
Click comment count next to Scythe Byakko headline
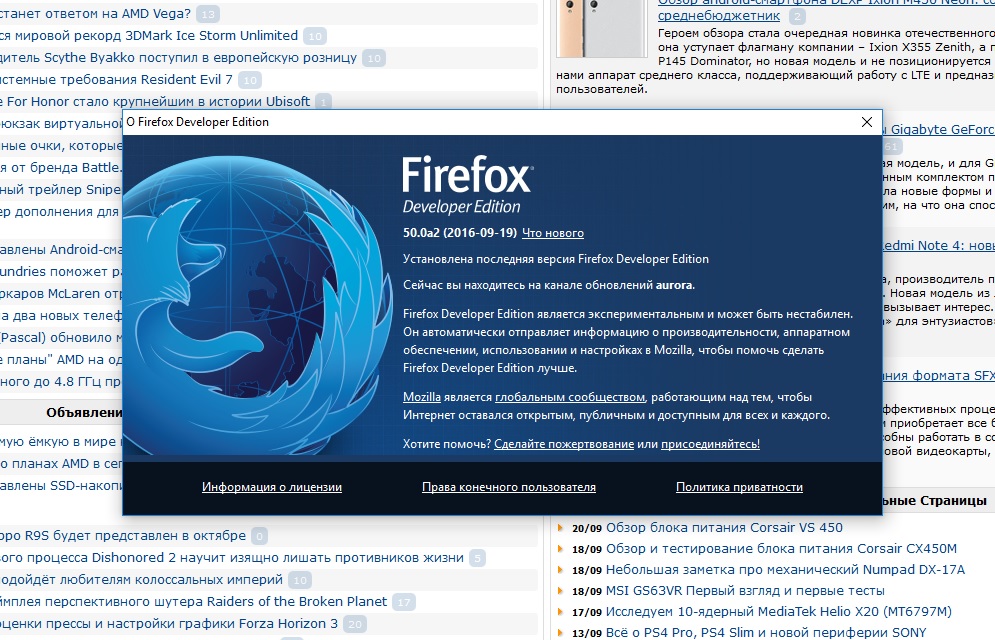(374, 58)
